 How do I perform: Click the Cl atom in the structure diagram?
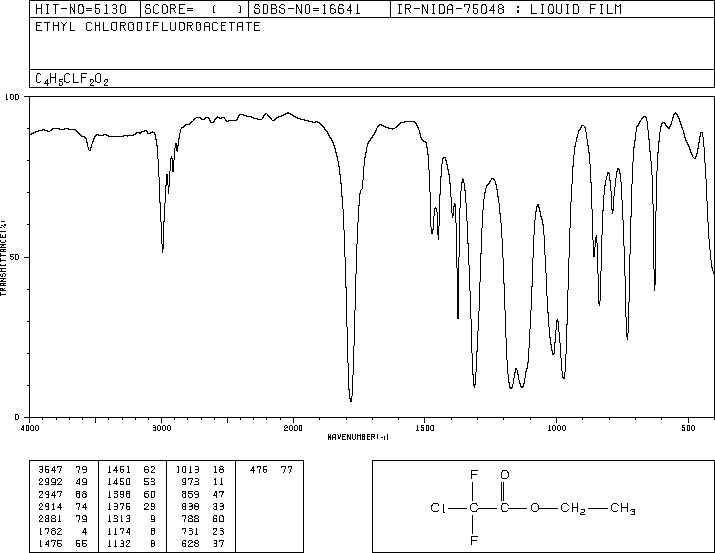[x=438, y=508]
